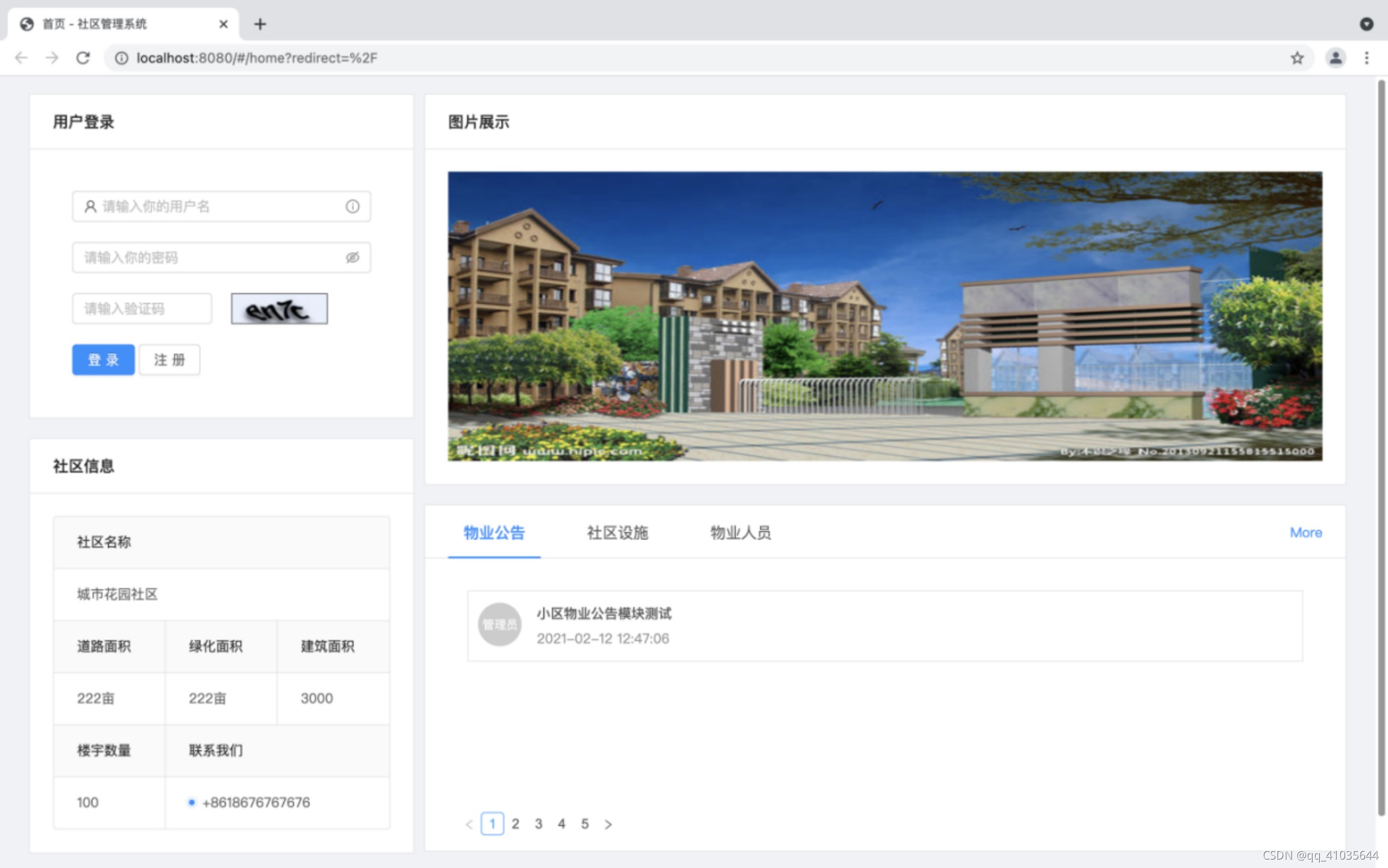Image resolution: width=1388 pixels, height=868 pixels.
Task: Toggle password visibility with the eye icon
Action: [352, 257]
